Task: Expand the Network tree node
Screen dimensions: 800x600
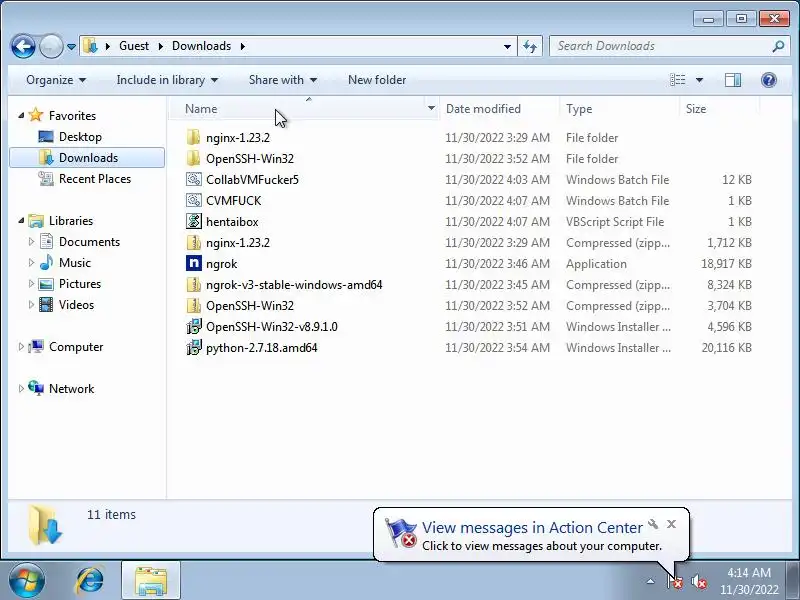Action: pos(21,389)
